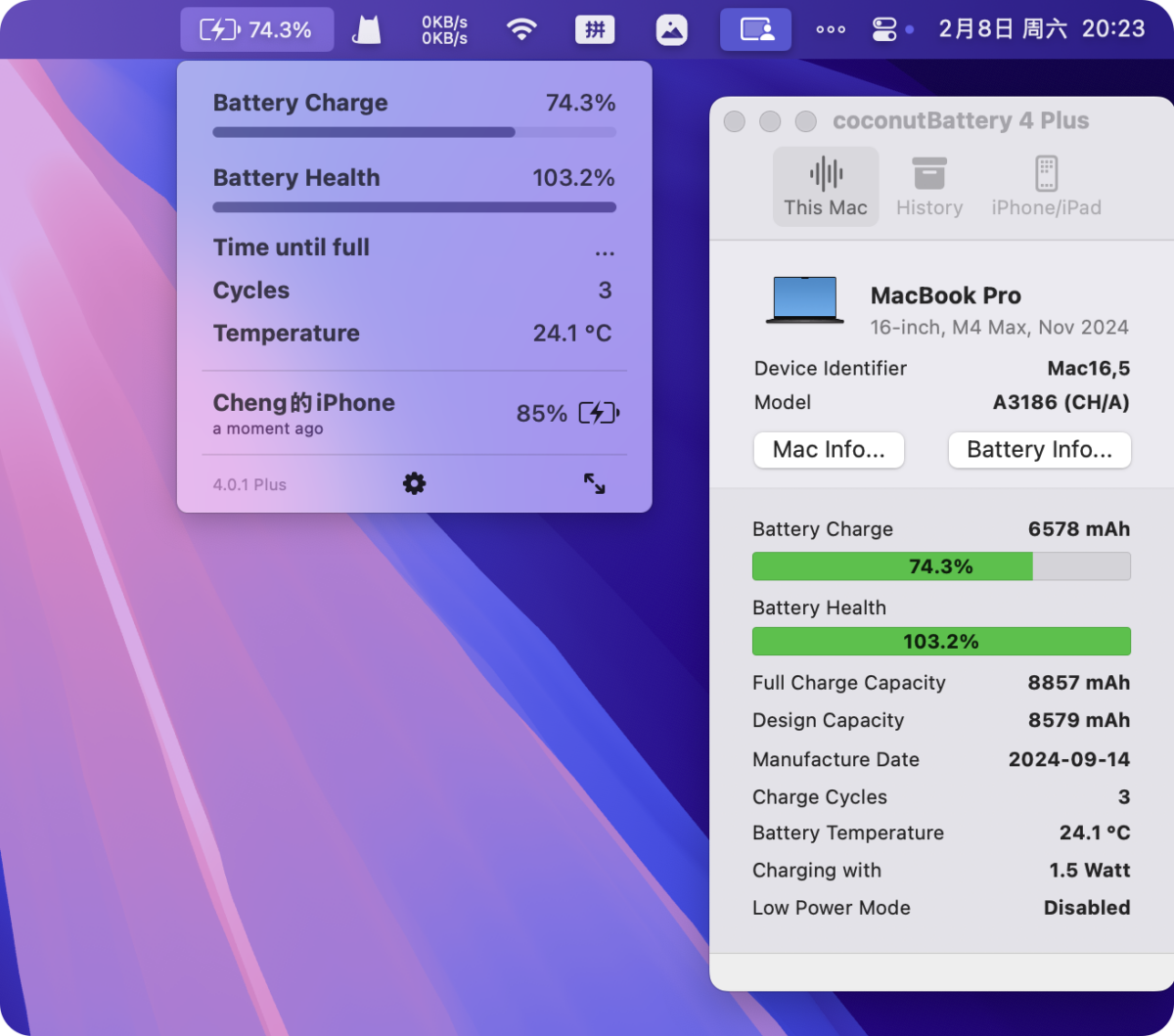Click the Manufacture Date 2024-09-14 value
Screen dimensions: 1174x1036
tap(1069, 759)
